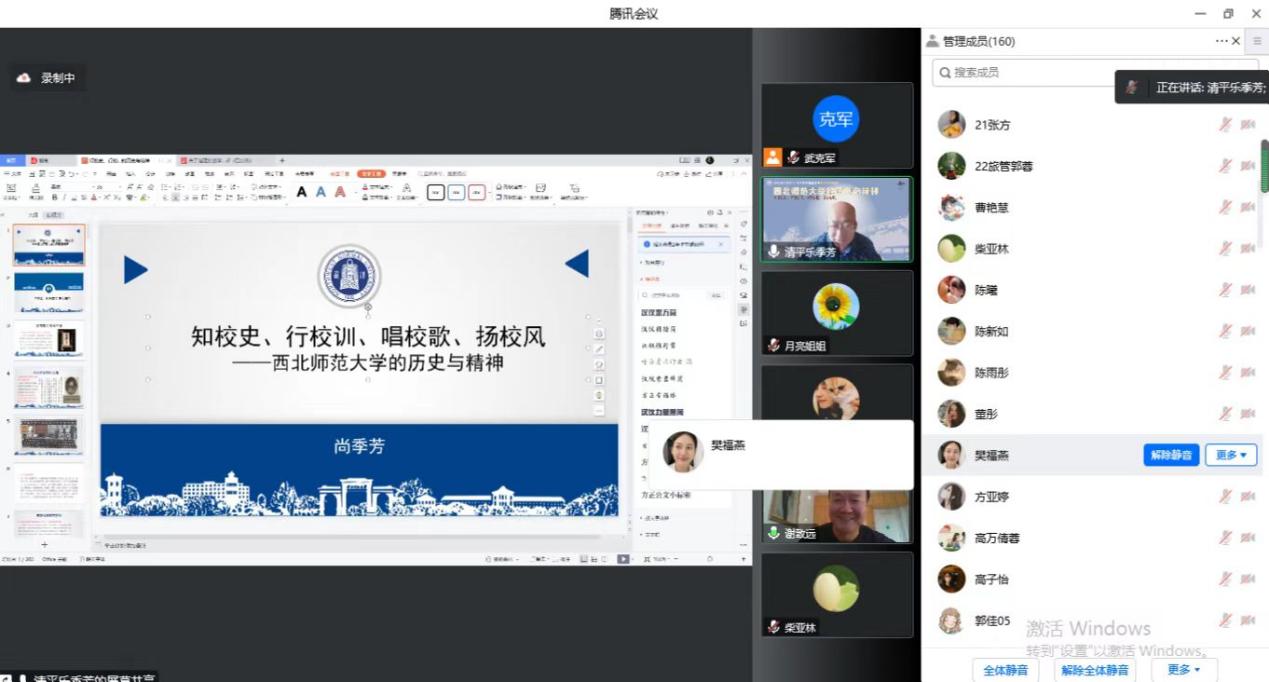Toggle microphone mute for 柴亚林 in member list

(x=1224, y=249)
